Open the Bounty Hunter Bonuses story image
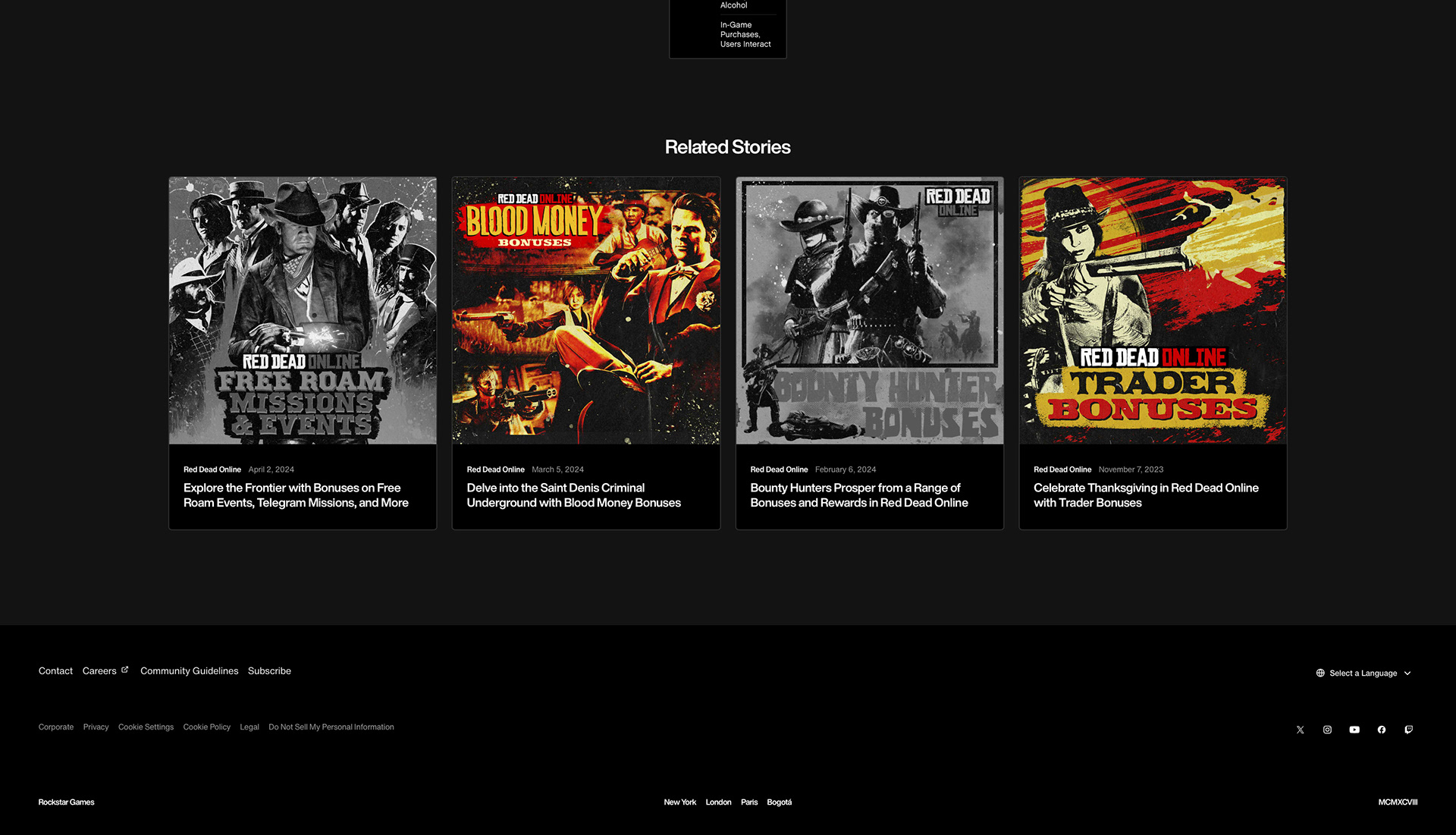 tap(869, 310)
